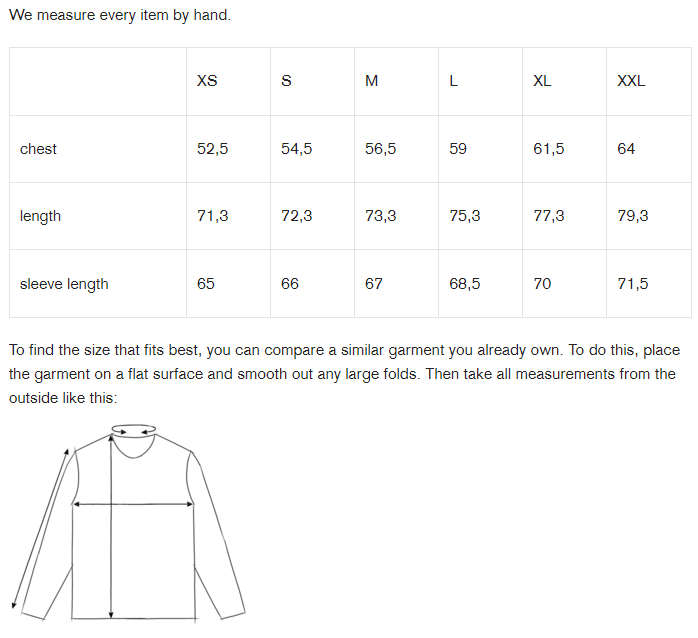Select the XXL size header cell
Viewport: 698px width, 638px height.
pos(631,81)
